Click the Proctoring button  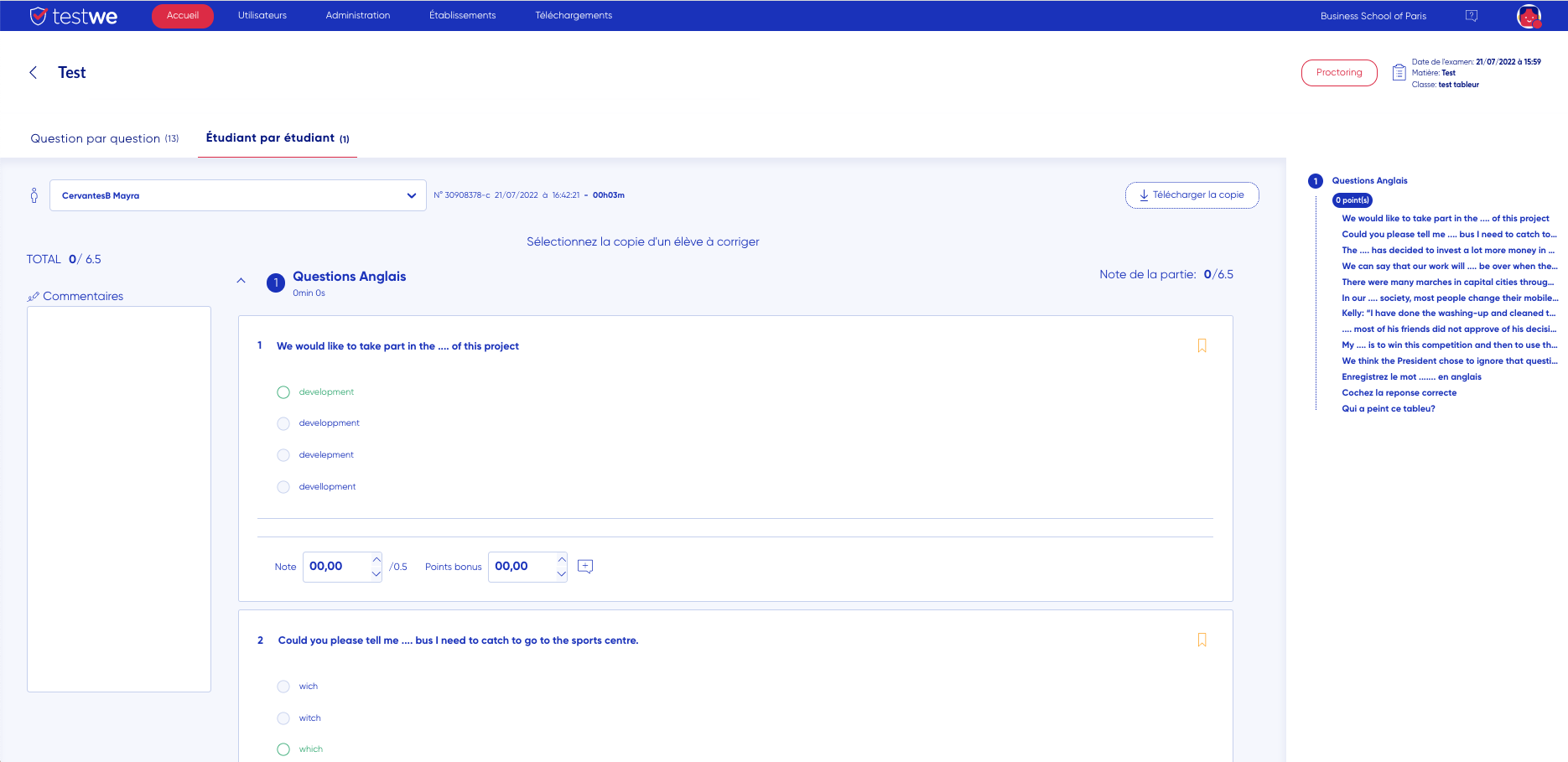pos(1338,73)
